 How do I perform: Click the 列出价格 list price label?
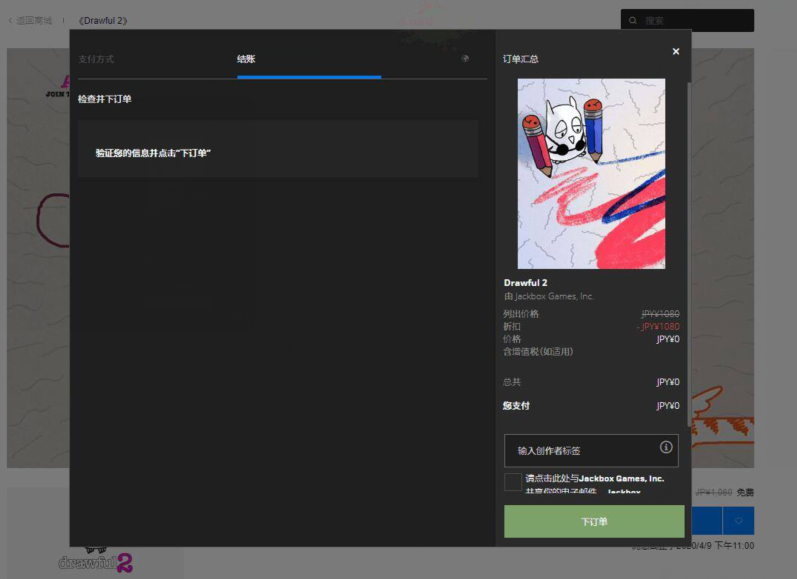tap(521, 314)
